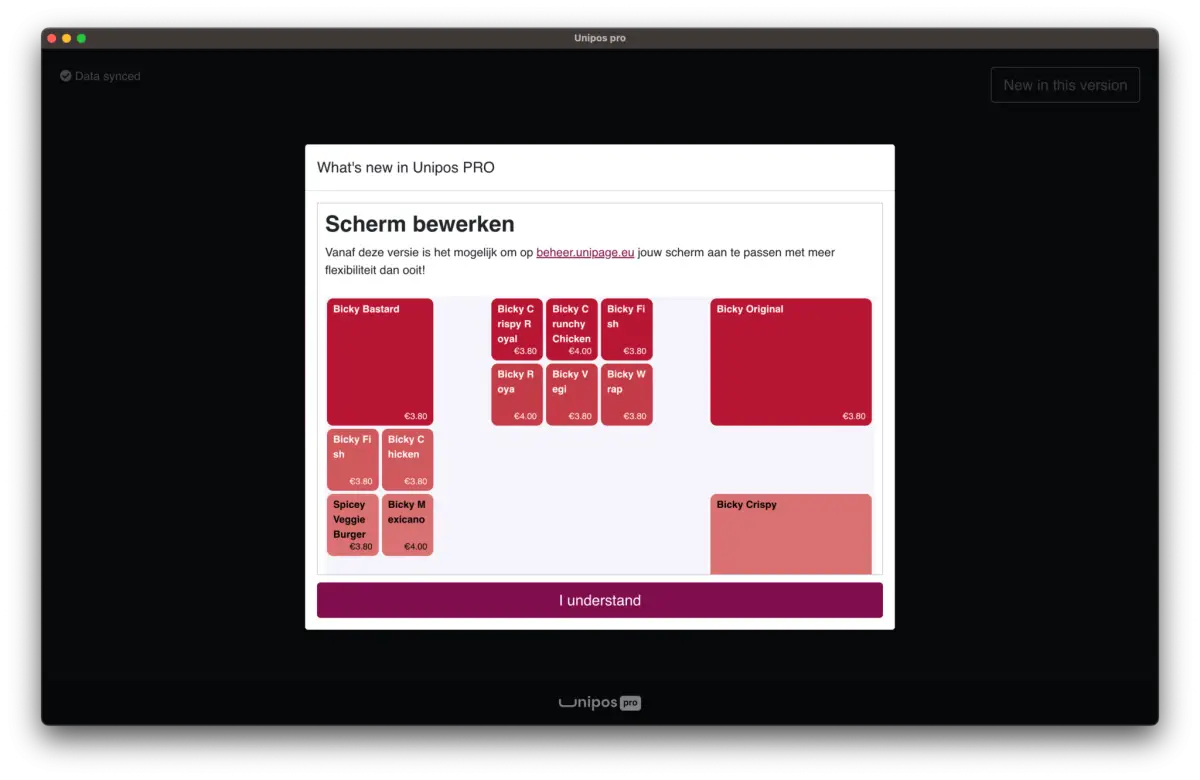Select the Bicky Wrap tile
The width and height of the screenshot is (1200, 780).
click(x=627, y=394)
